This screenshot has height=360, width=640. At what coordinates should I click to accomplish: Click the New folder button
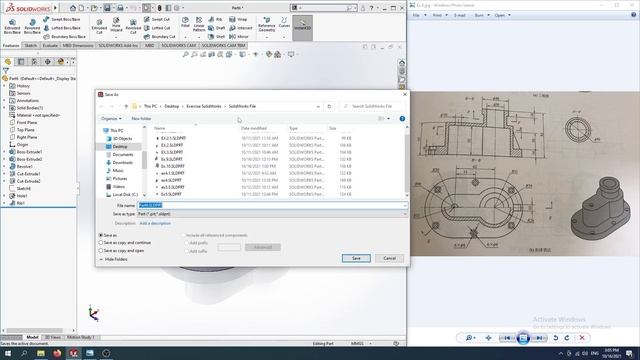click(141, 118)
